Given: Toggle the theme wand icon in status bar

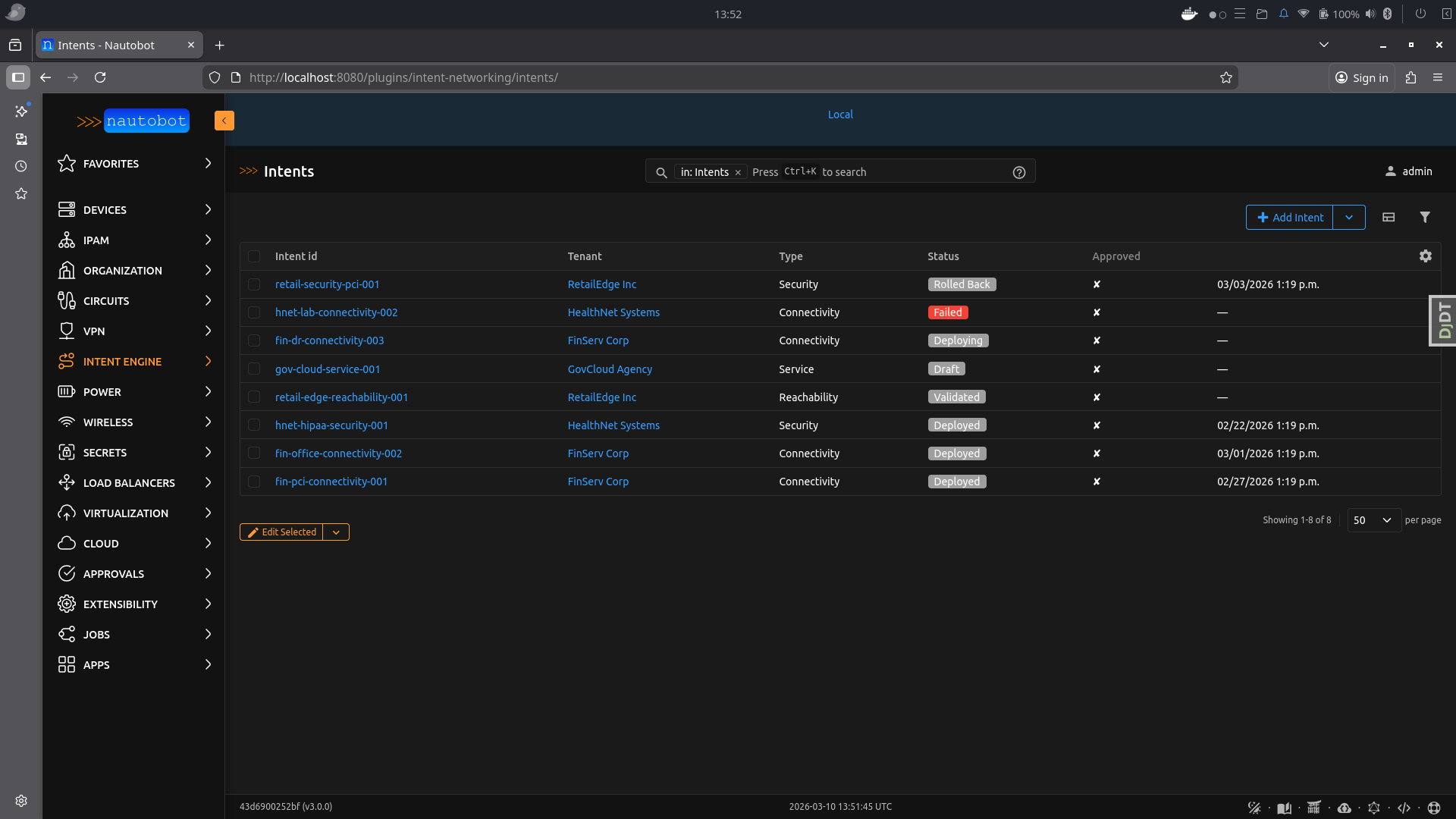Looking at the screenshot, I should 1255,808.
